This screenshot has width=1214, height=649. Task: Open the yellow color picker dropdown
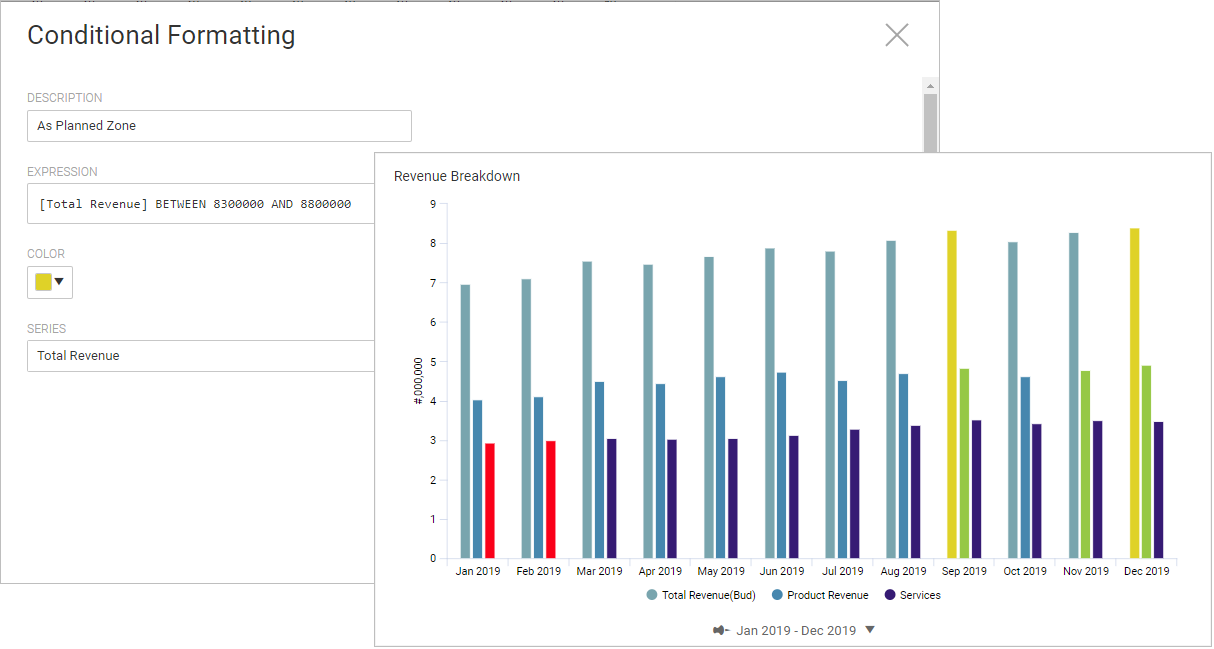point(50,282)
